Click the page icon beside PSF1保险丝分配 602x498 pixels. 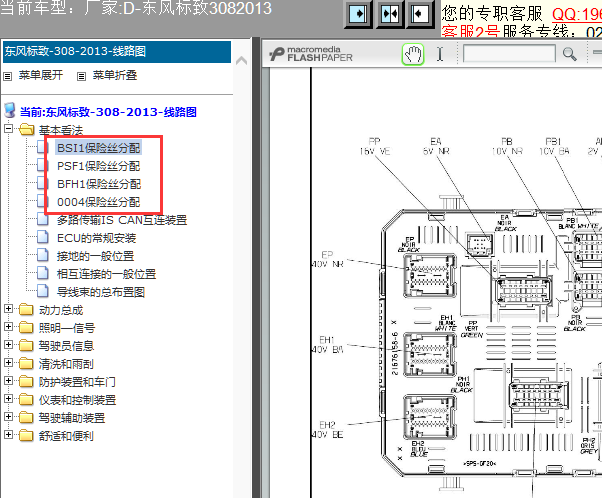pyautogui.click(x=43, y=165)
